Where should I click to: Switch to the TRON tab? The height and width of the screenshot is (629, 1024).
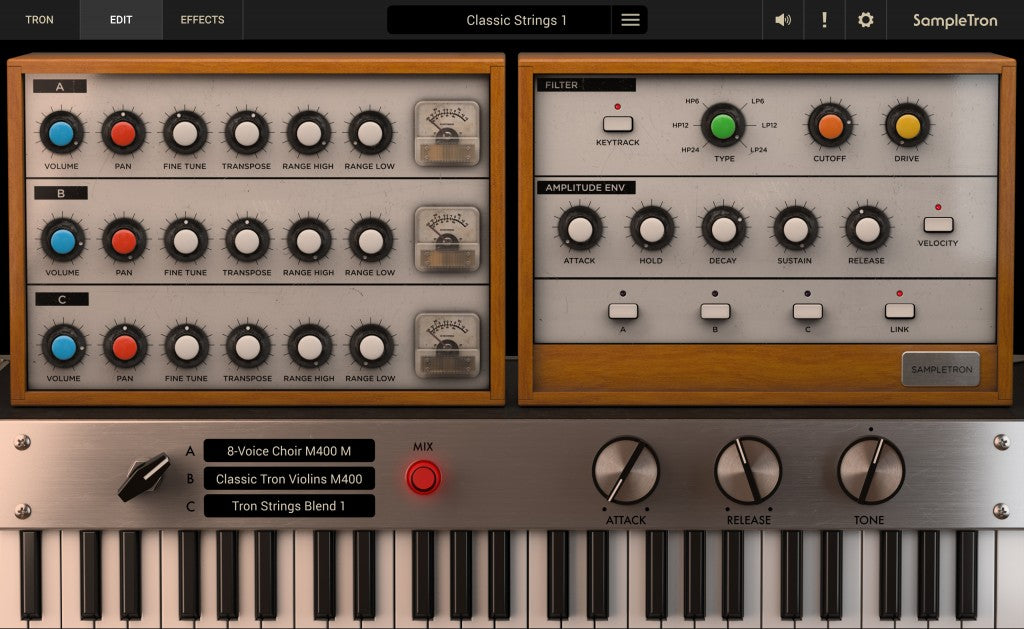40,20
